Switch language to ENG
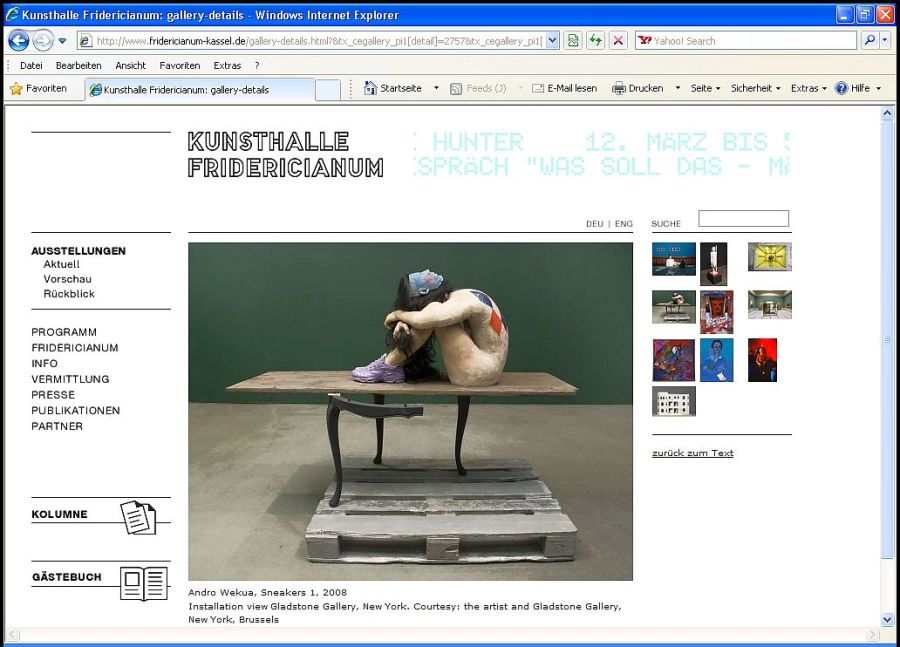Image resolution: width=900 pixels, height=647 pixels. click(x=623, y=224)
